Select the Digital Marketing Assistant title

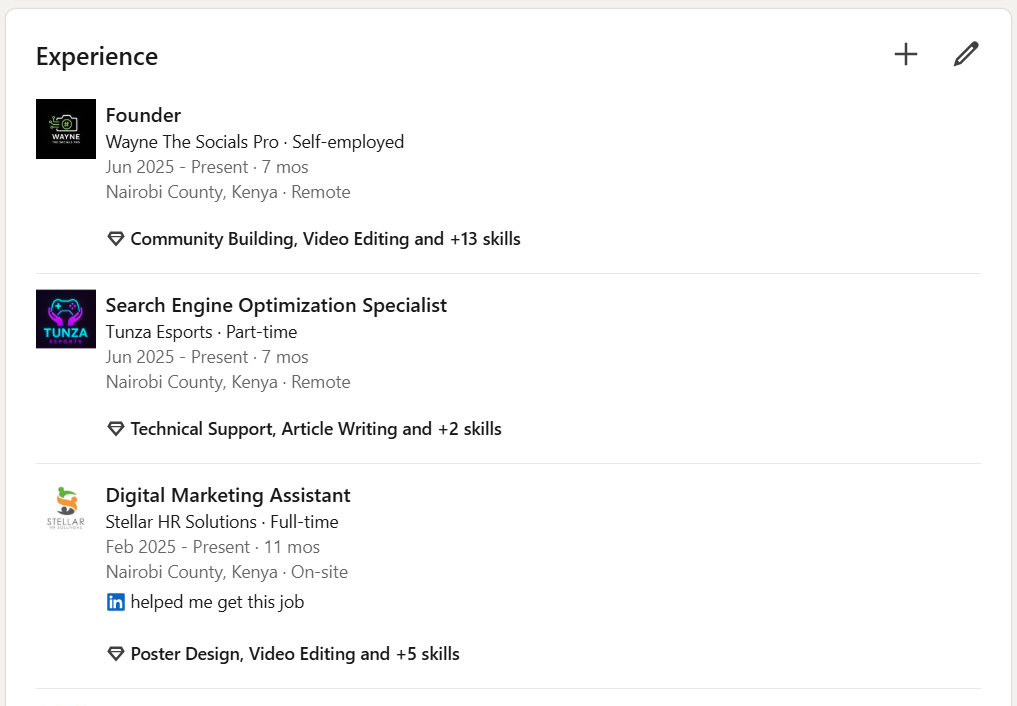click(228, 495)
